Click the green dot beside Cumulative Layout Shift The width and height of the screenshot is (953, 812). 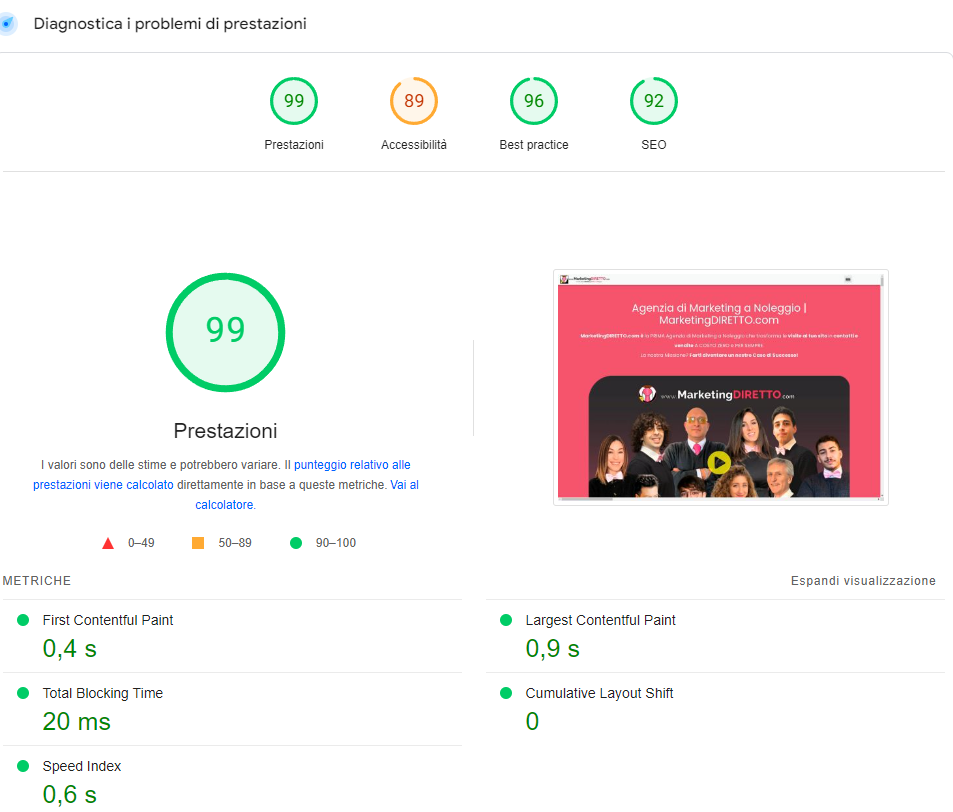[x=506, y=693]
